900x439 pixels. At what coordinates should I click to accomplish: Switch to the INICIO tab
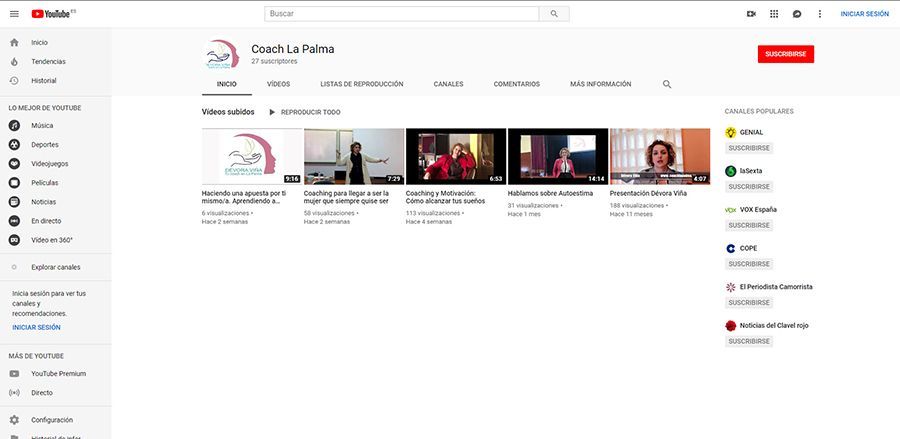[227, 84]
